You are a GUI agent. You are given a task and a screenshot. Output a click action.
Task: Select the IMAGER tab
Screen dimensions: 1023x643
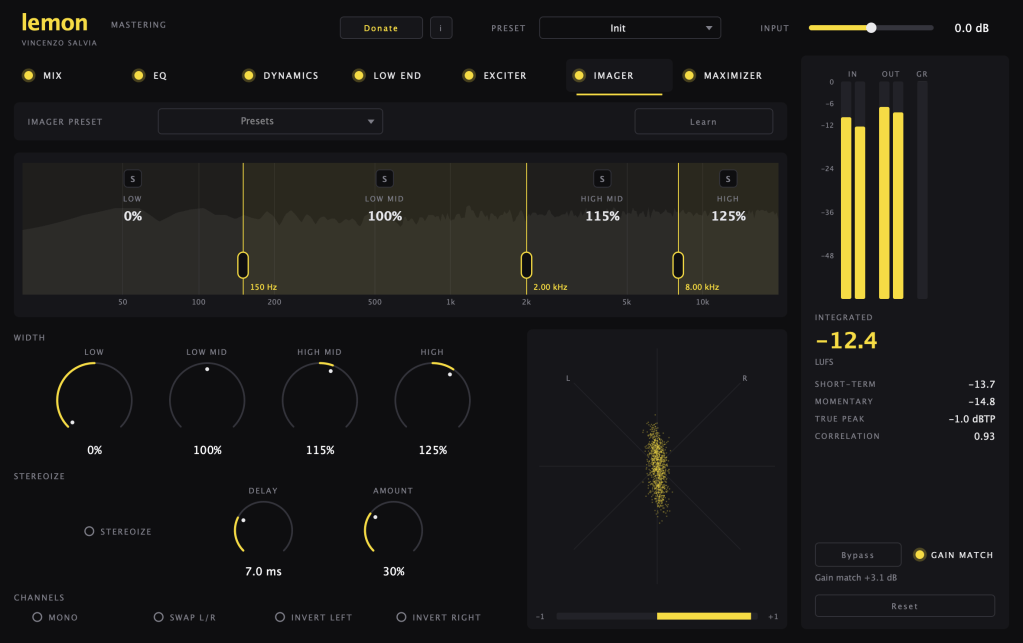pyautogui.click(x=613, y=76)
